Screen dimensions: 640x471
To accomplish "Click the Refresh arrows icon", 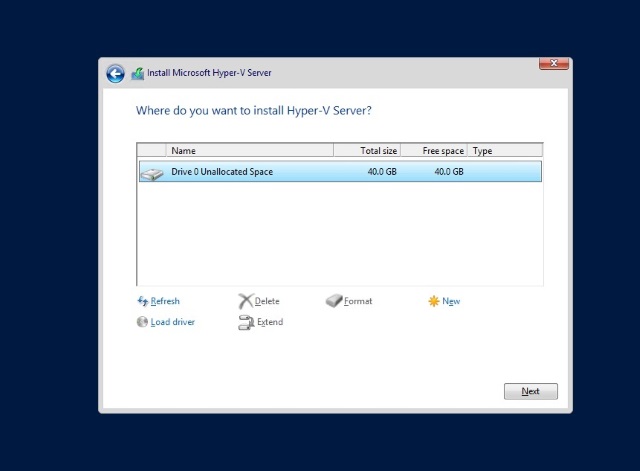I will click(x=142, y=301).
